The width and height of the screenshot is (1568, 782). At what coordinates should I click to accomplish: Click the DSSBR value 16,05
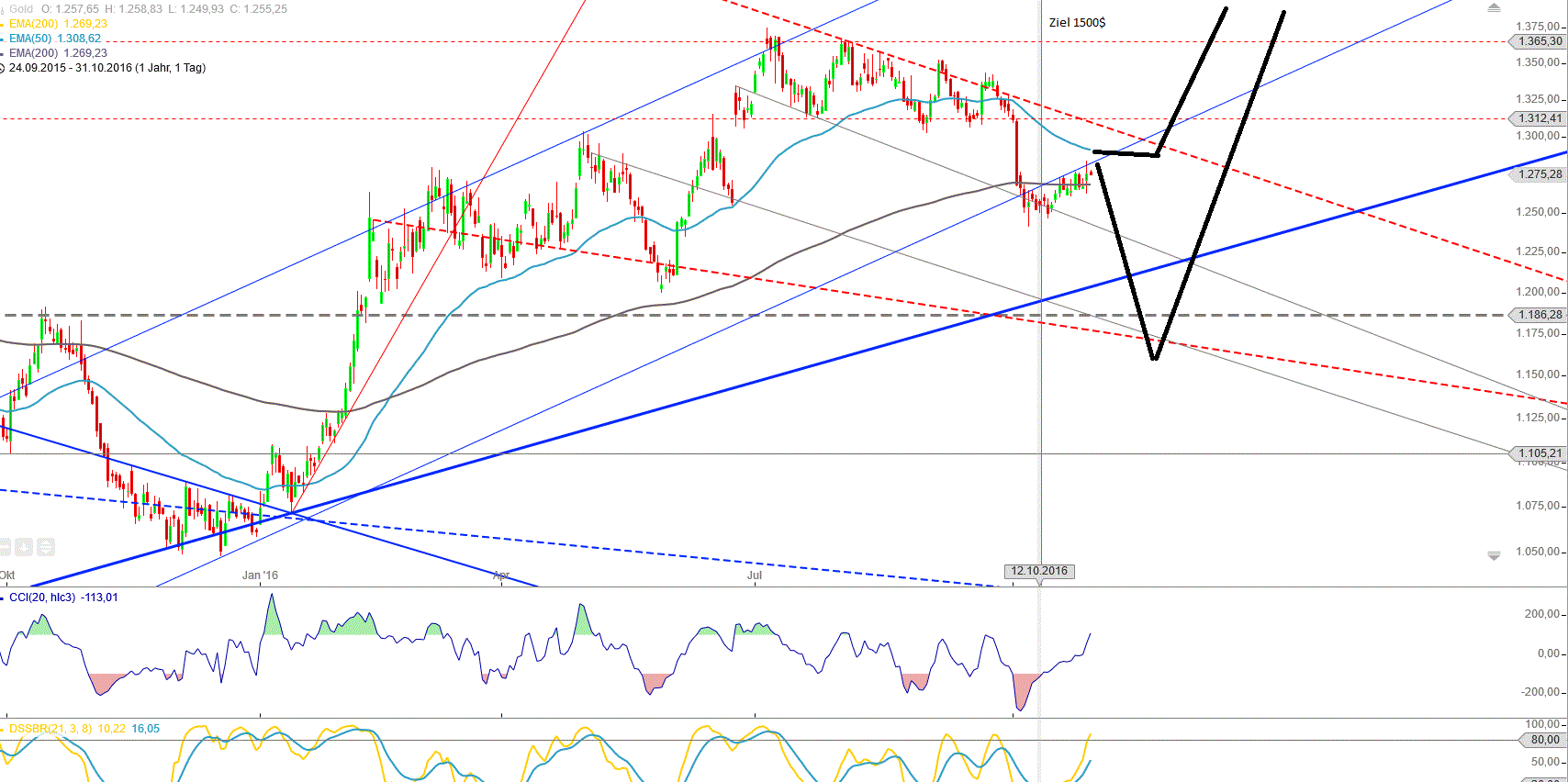pos(145,729)
